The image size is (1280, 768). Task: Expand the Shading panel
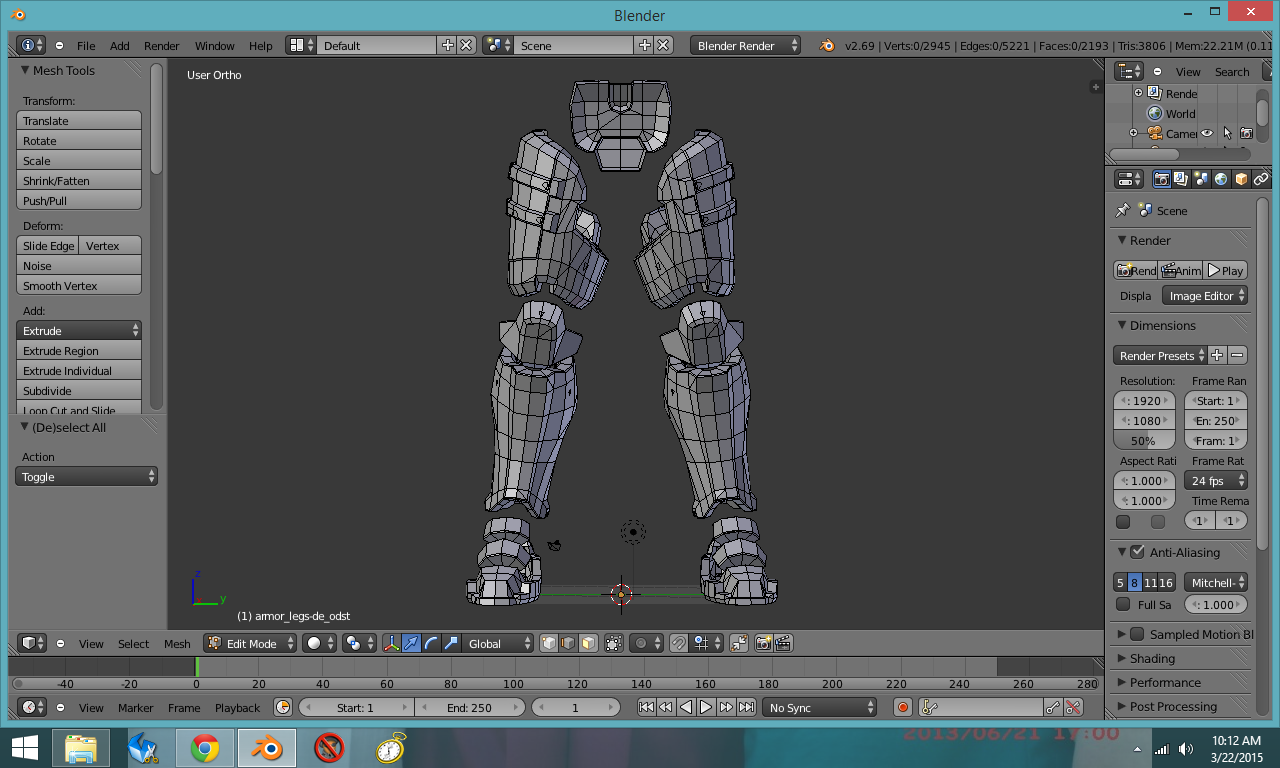(1152, 659)
